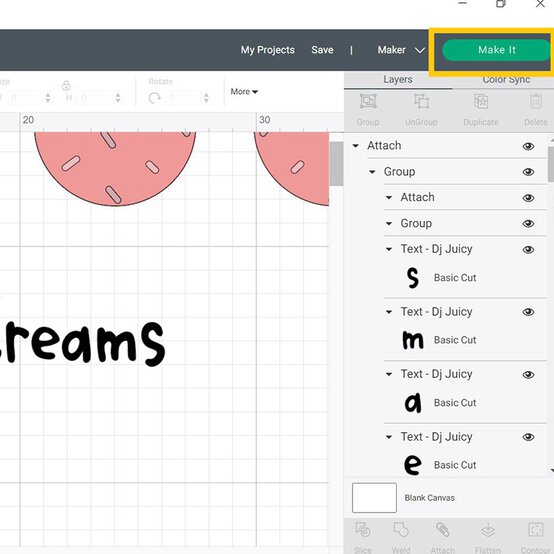Viewport: 554px width, 554px height.
Task: Click the Rotate value stepper arrows
Action: [x=206, y=98]
